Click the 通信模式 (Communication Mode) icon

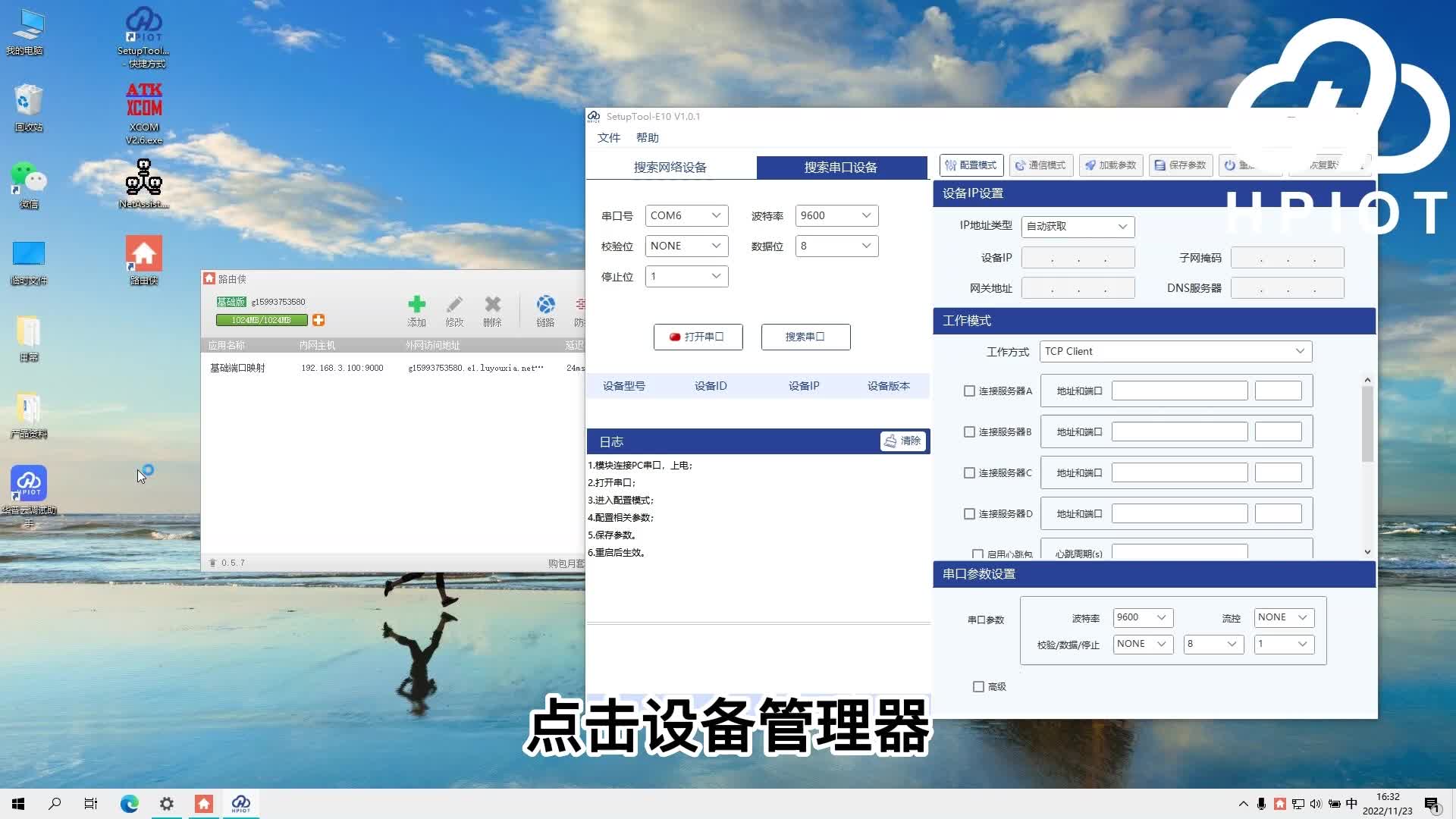pyautogui.click(x=1040, y=165)
